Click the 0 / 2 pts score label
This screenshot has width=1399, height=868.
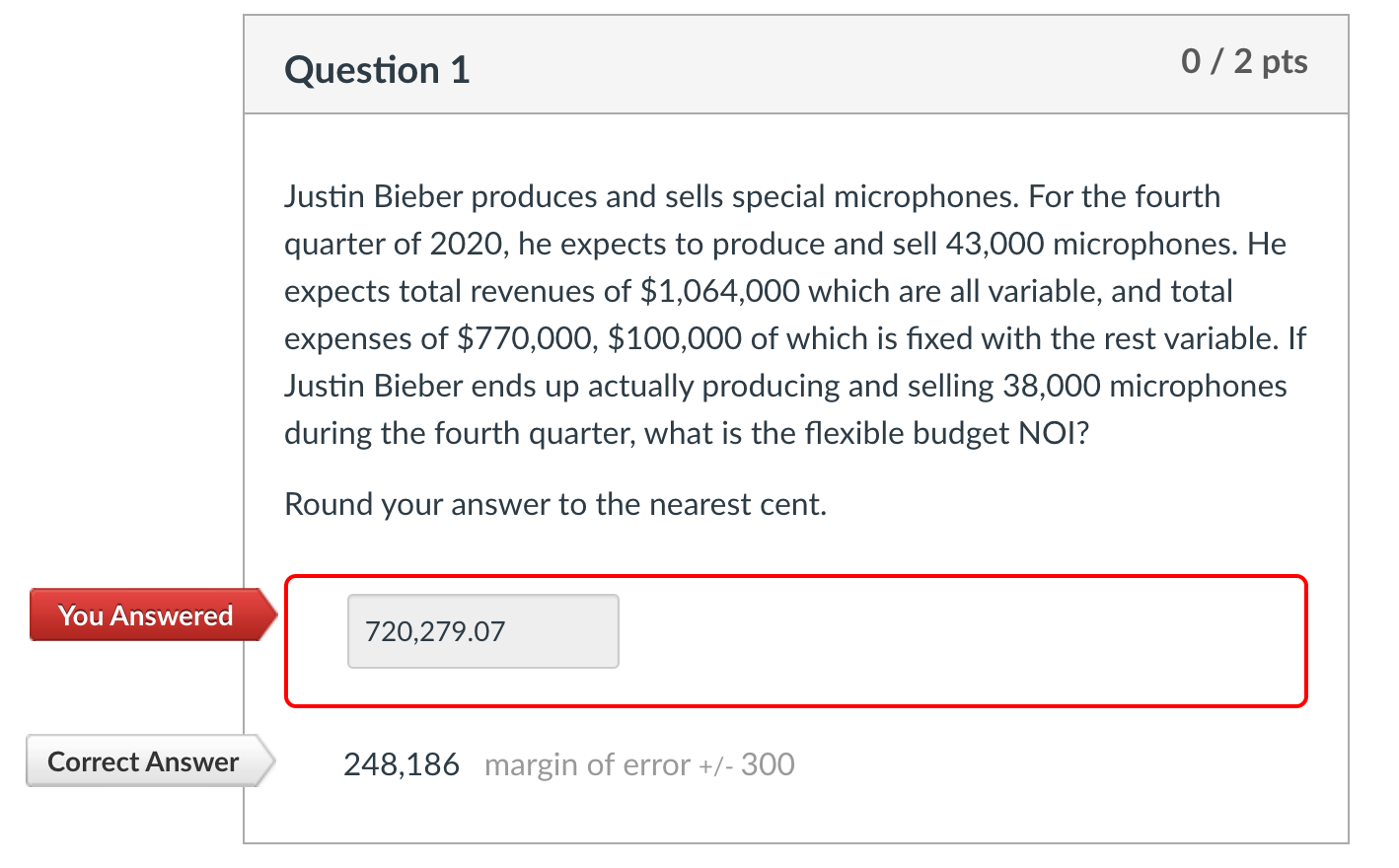(1242, 62)
